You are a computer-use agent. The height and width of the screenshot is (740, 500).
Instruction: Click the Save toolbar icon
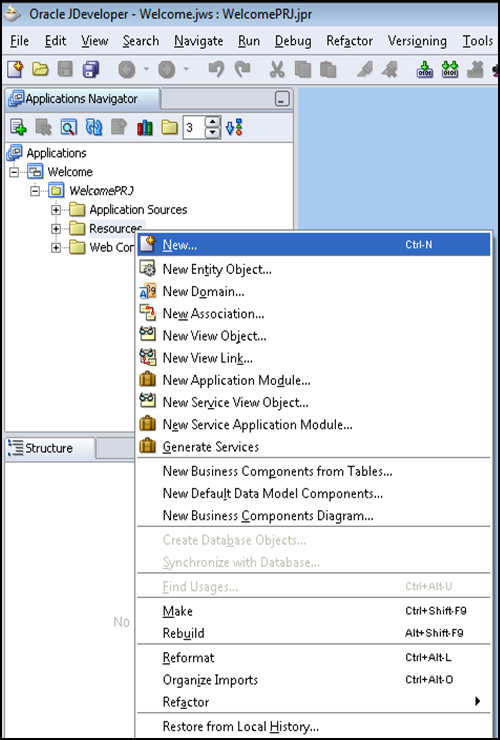pos(65,70)
